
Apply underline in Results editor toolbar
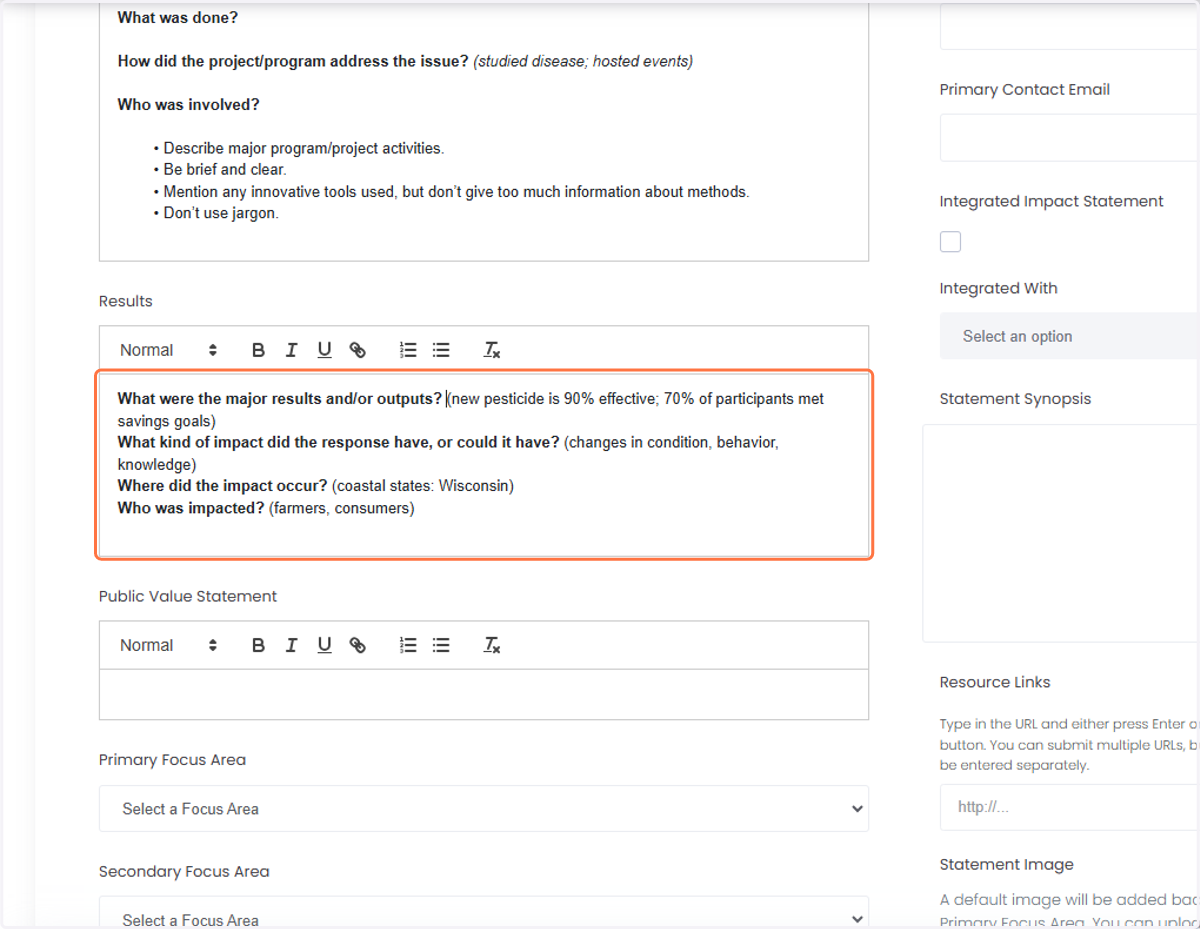(x=324, y=350)
